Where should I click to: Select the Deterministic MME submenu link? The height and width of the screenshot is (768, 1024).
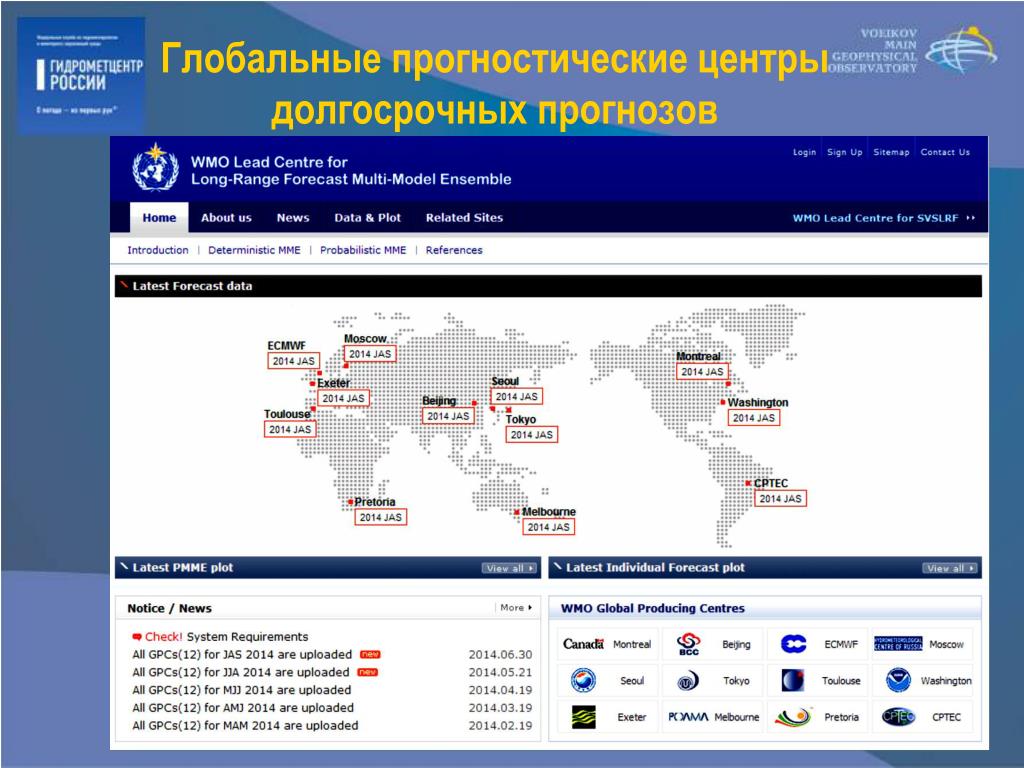[x=254, y=250]
